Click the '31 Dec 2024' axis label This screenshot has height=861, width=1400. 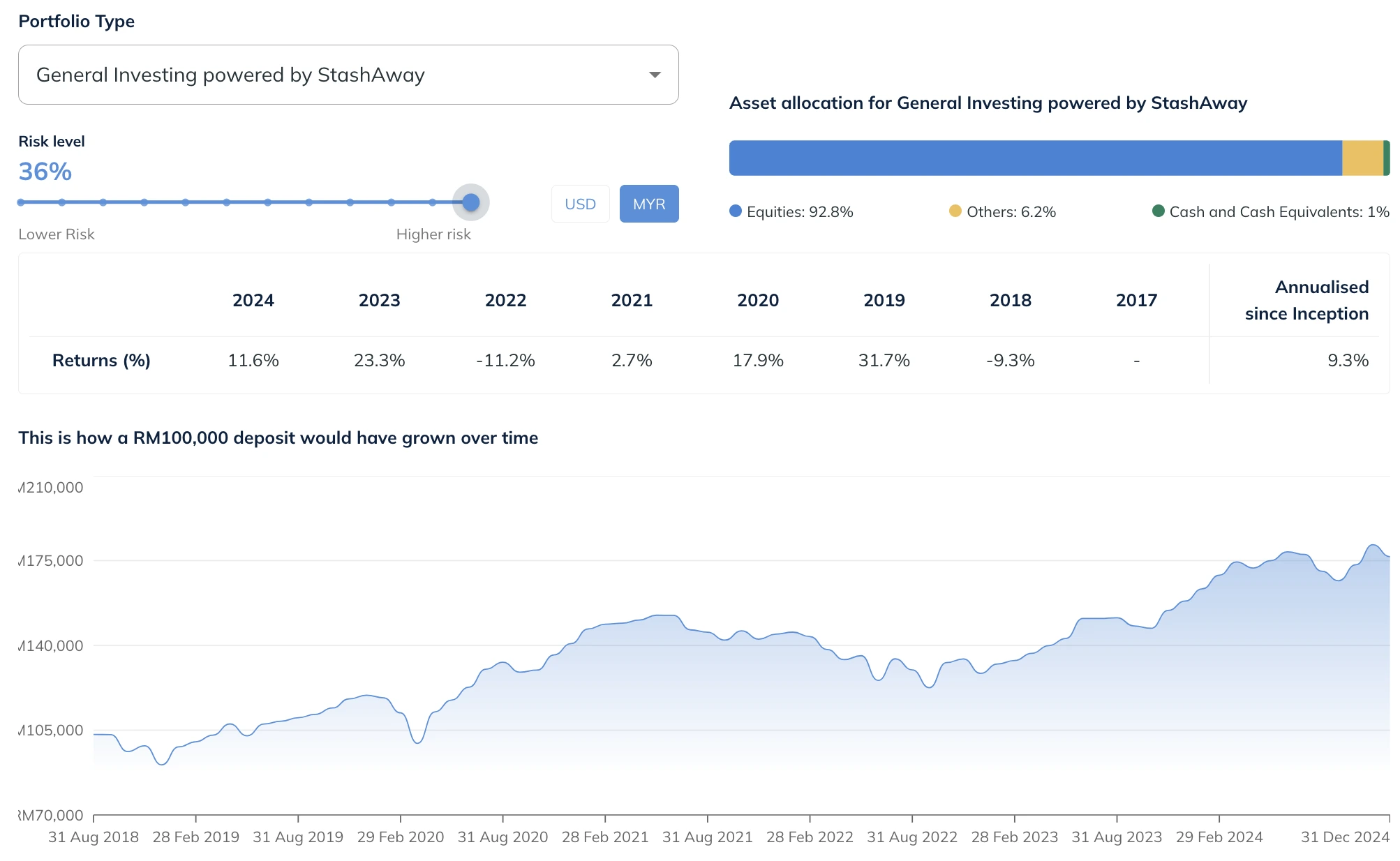click(x=1345, y=837)
